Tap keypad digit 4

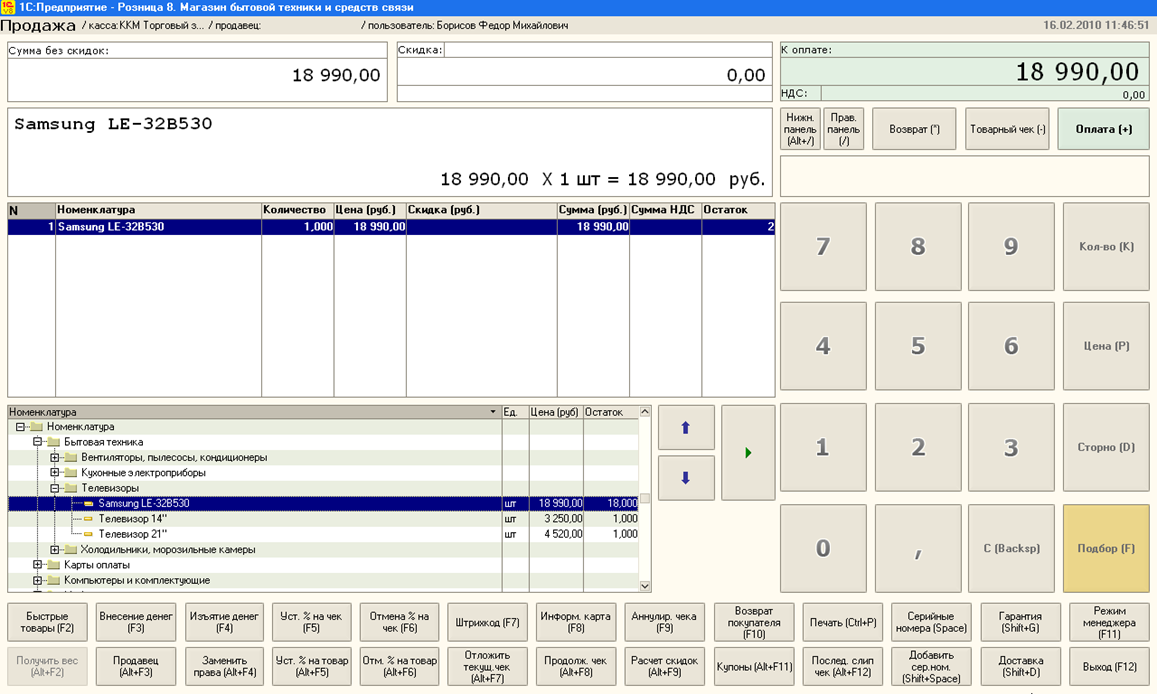coord(823,346)
